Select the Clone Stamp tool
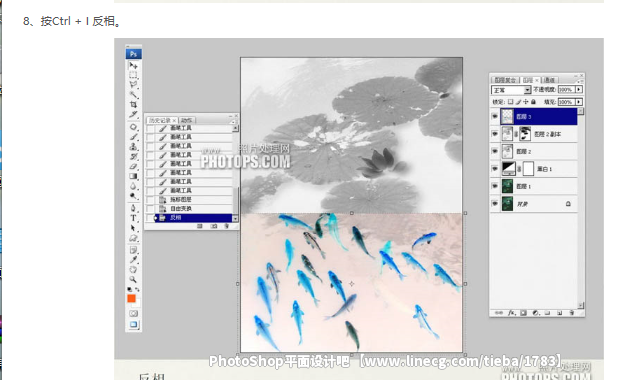The height and width of the screenshot is (380, 617). [x=133, y=147]
